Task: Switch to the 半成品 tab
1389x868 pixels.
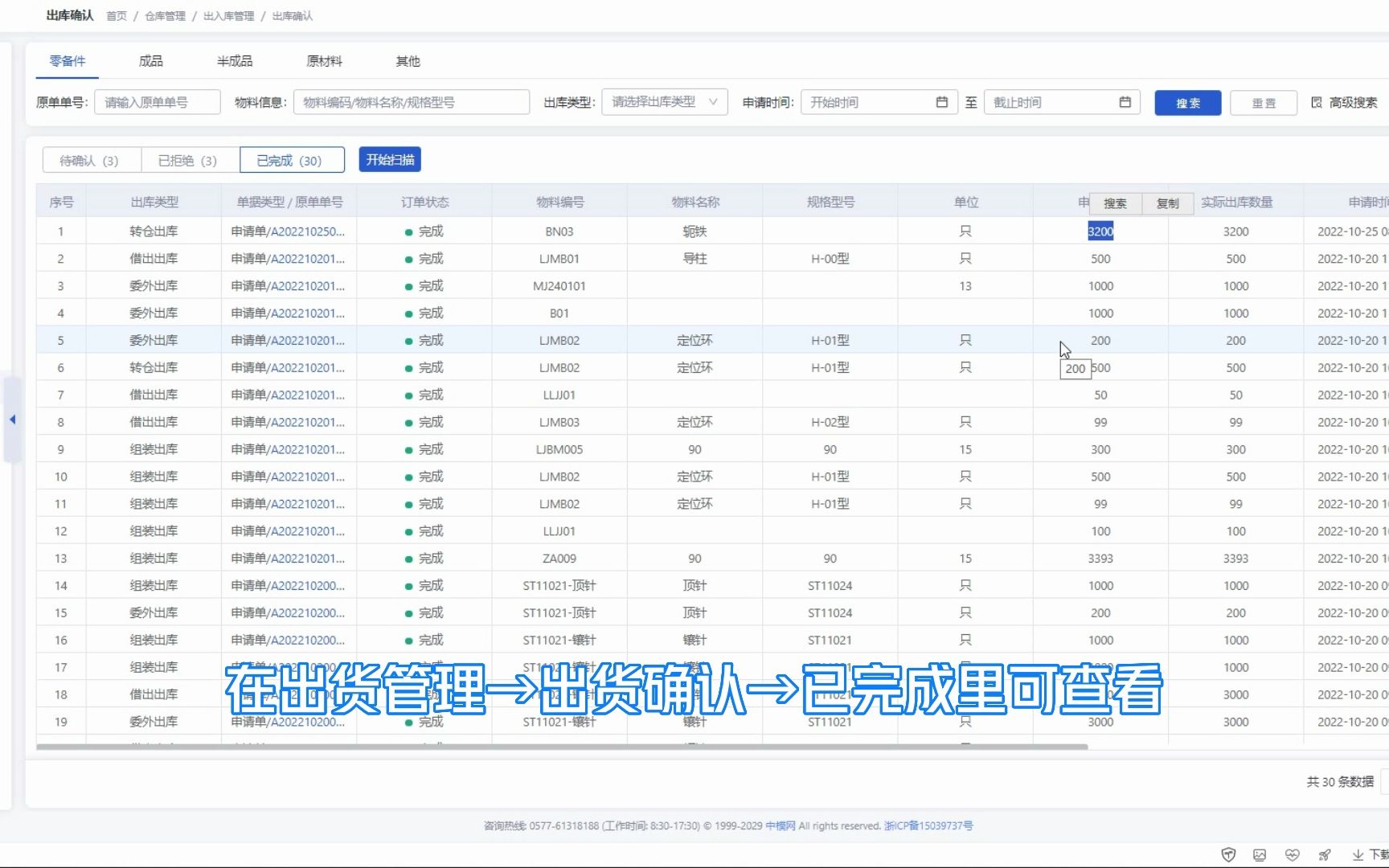Action: click(x=235, y=61)
